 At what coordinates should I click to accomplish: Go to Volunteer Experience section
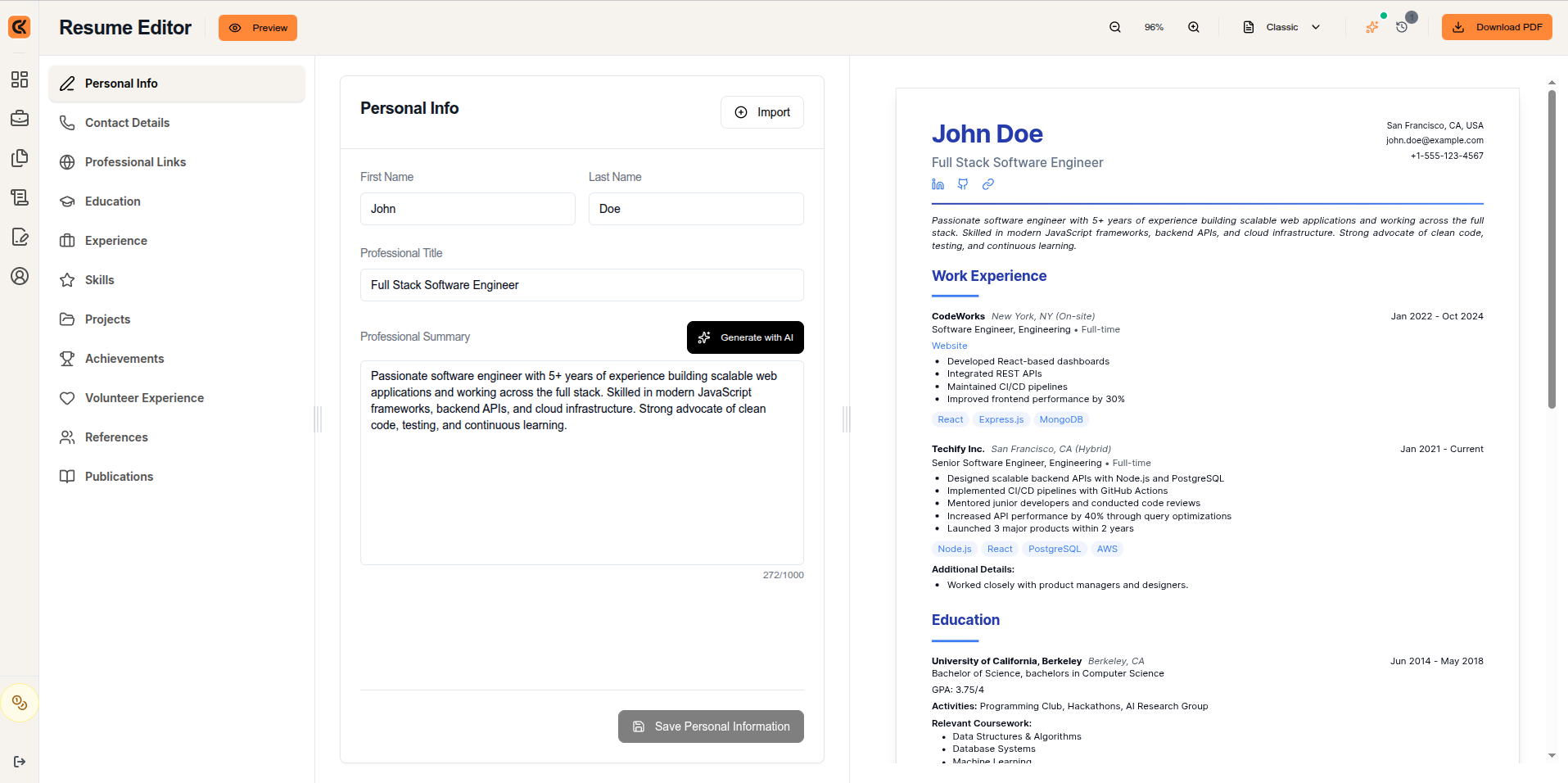(177, 398)
